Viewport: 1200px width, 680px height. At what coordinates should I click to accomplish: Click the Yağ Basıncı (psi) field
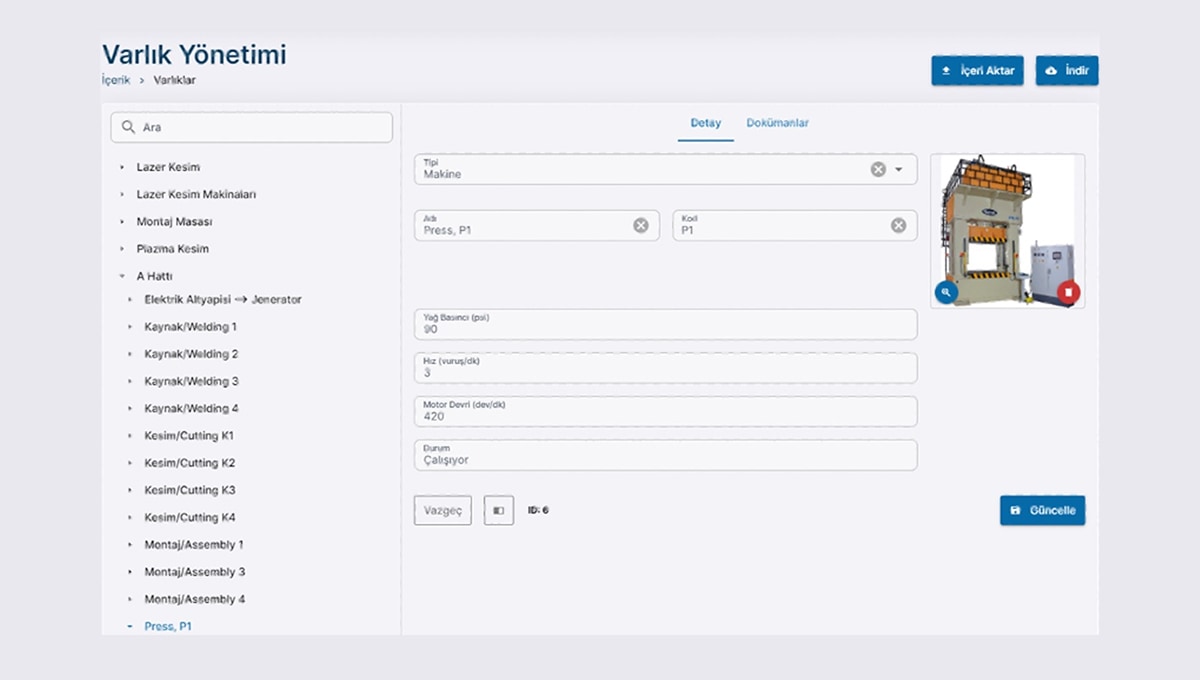tap(665, 324)
